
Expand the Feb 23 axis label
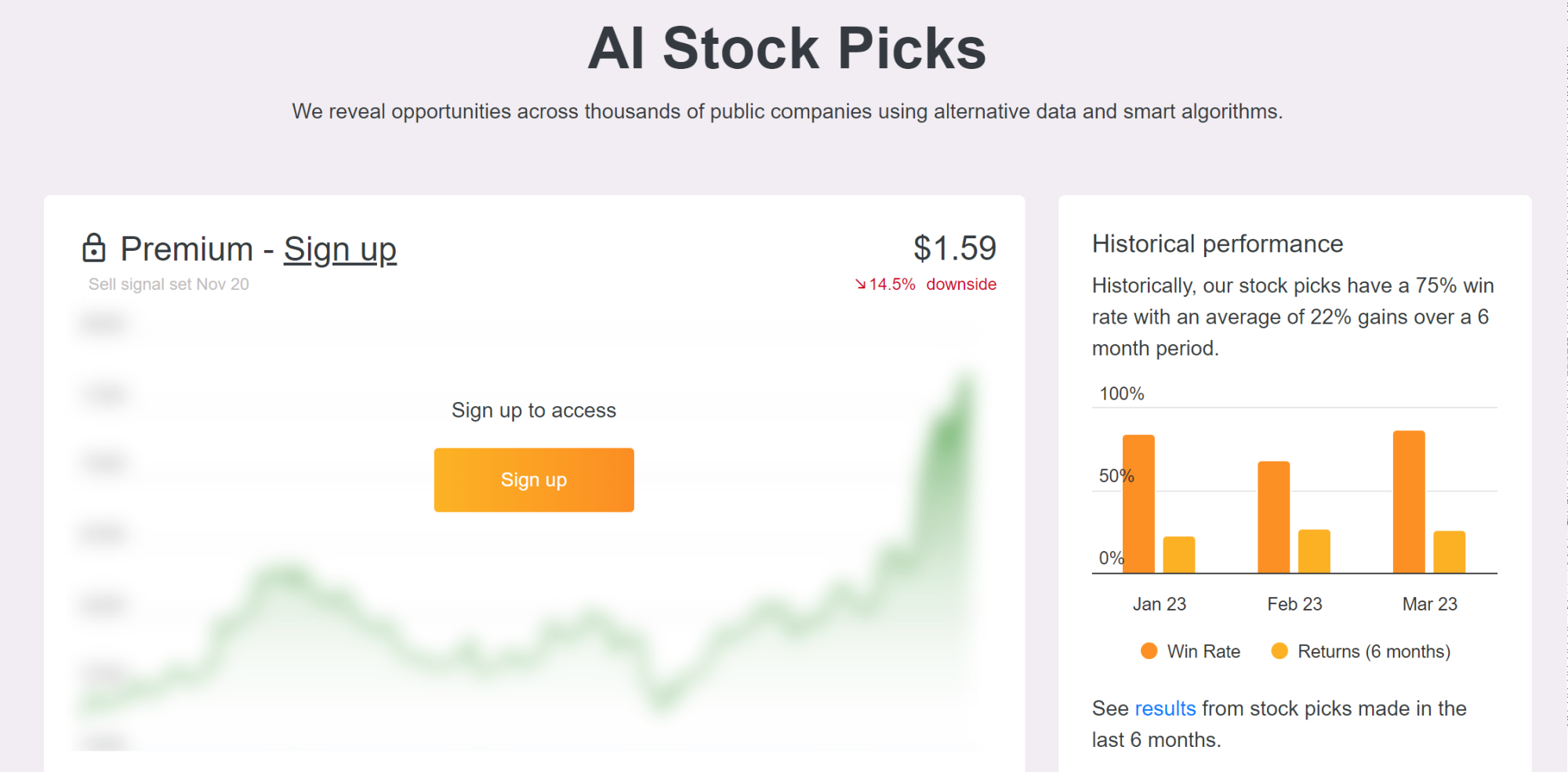tap(1294, 603)
